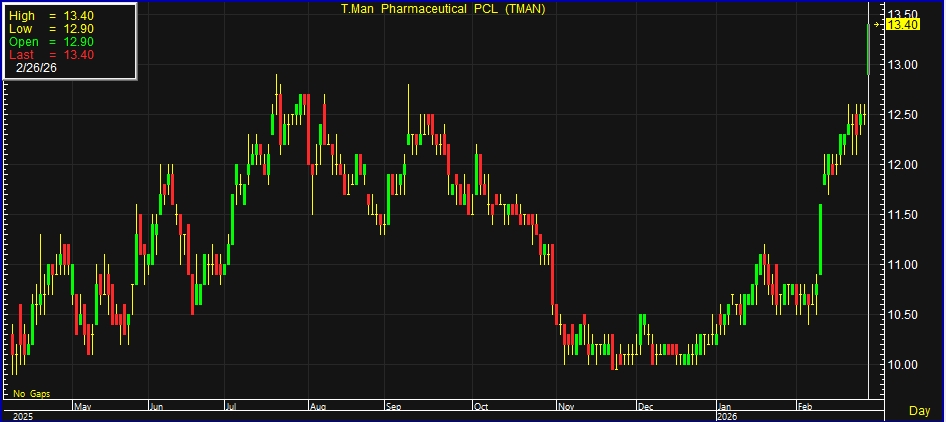This screenshot has height=422, width=946.
Task: Click the 13.00 level on the price scale
Action: click(x=903, y=65)
